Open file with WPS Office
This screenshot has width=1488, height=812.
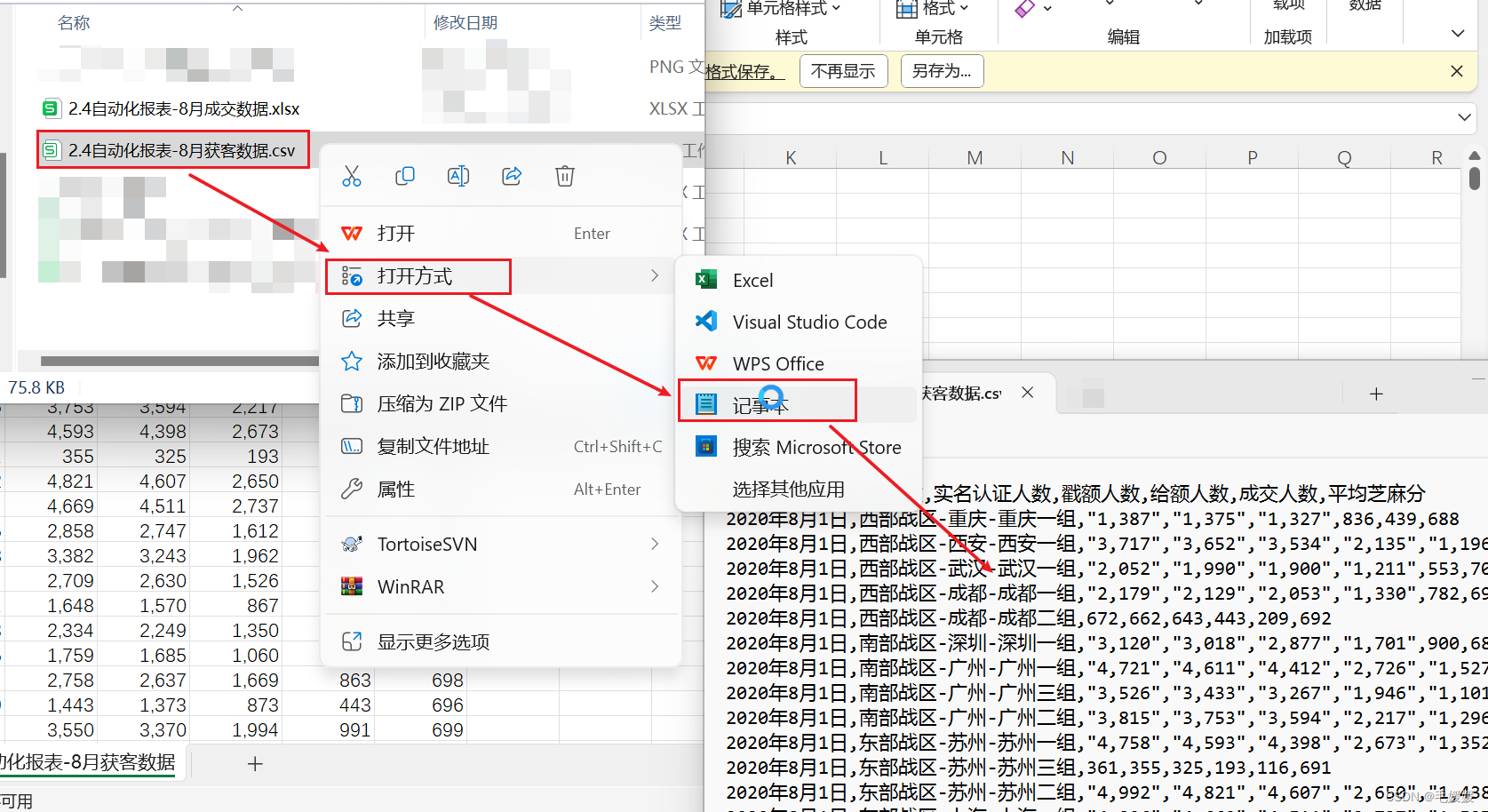(799, 363)
